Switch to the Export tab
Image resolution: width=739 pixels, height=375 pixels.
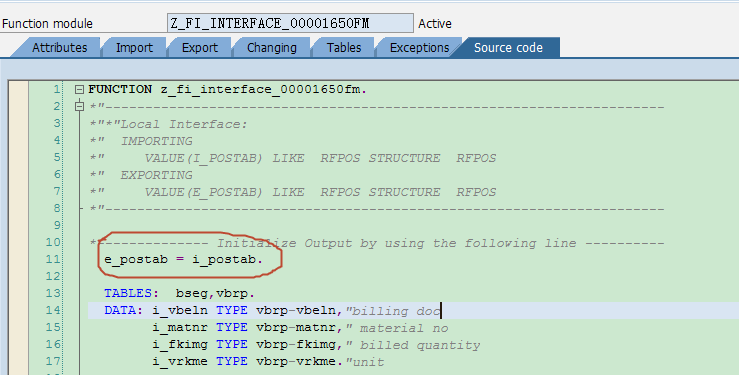pos(200,48)
